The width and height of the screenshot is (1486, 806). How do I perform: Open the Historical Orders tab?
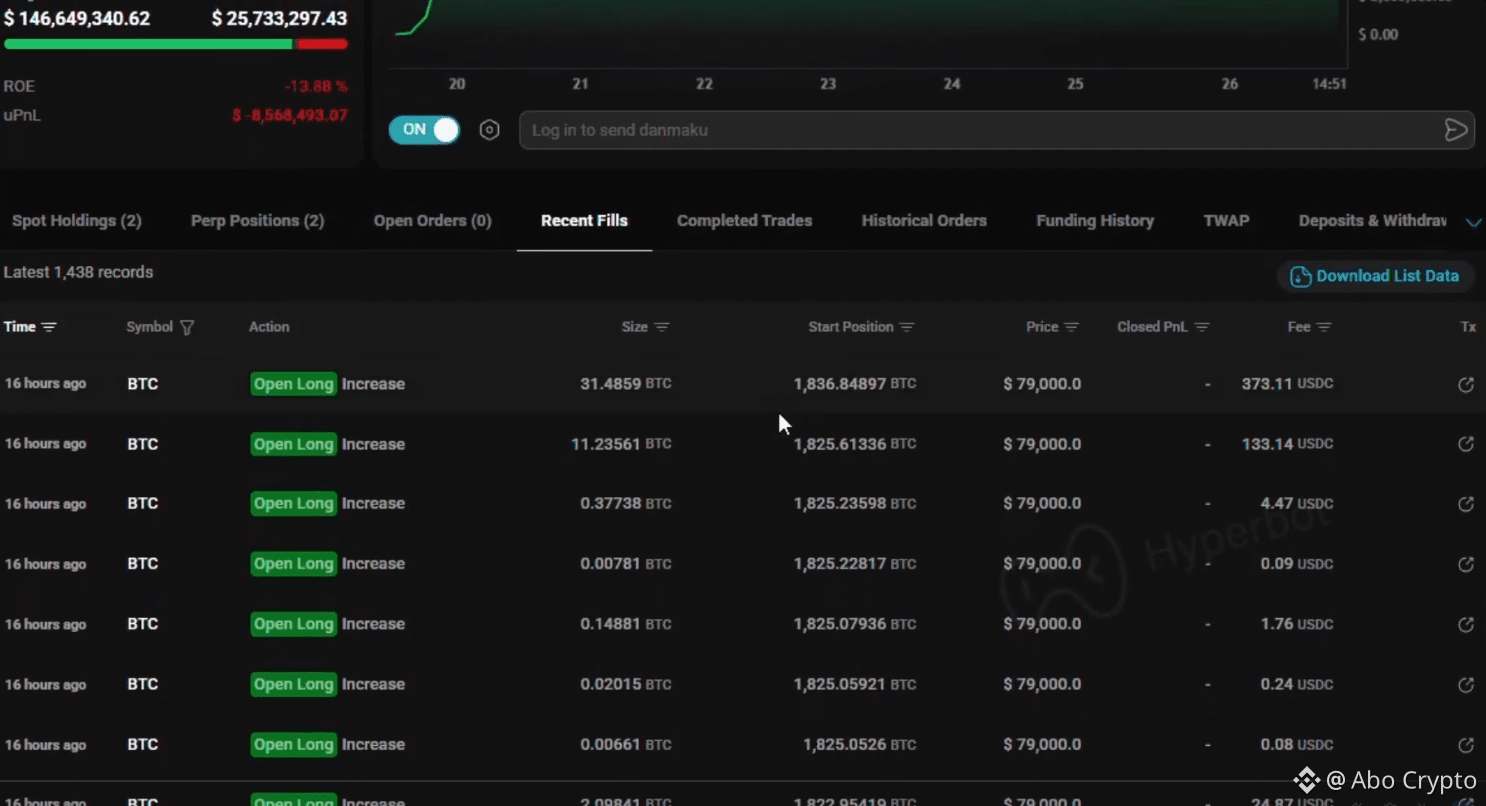click(924, 221)
